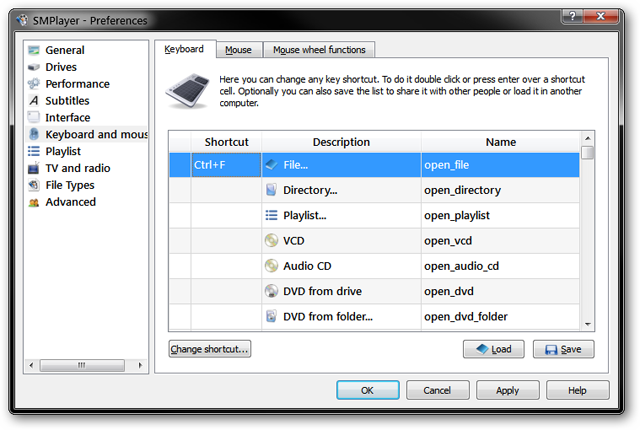Click the VCD disc icon
Screen dimensions: 640x430
click(271, 241)
